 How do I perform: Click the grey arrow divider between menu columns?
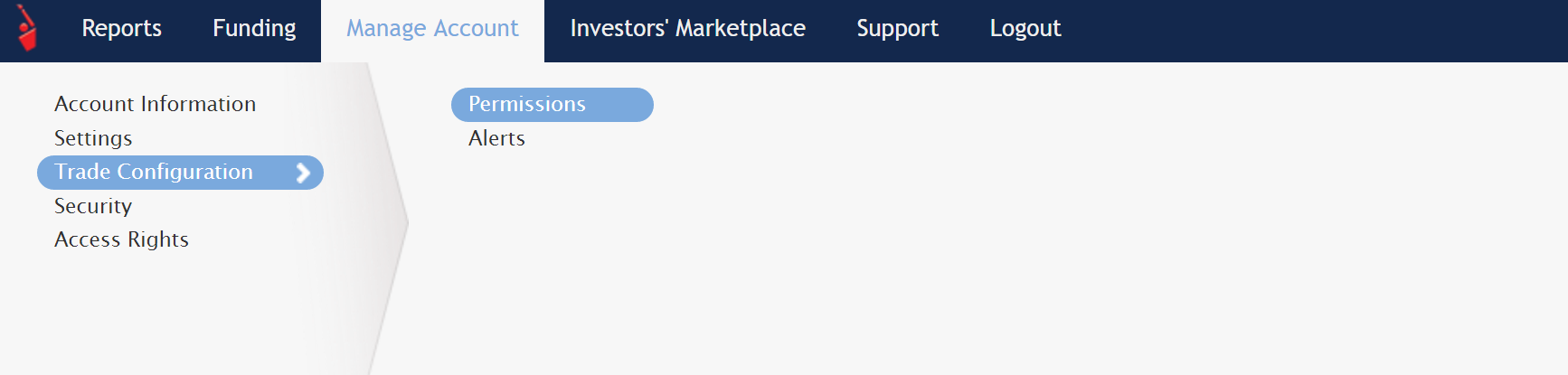(x=389, y=221)
